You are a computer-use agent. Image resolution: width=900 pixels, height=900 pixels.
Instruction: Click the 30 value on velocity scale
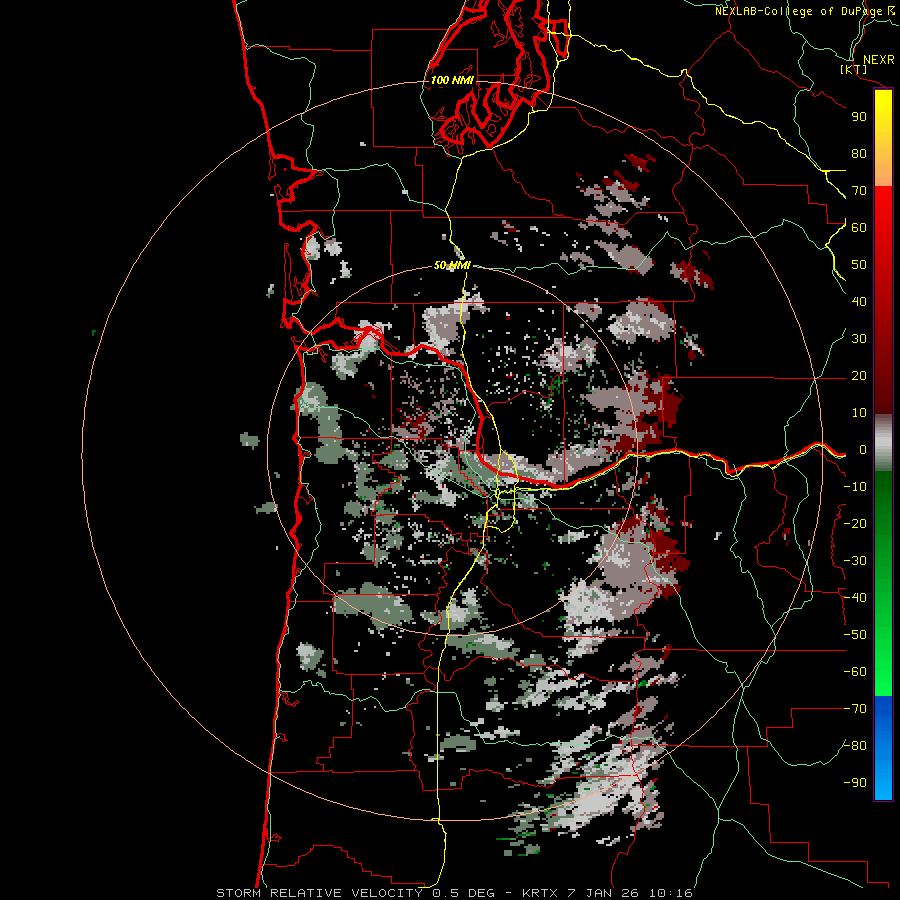pos(859,339)
